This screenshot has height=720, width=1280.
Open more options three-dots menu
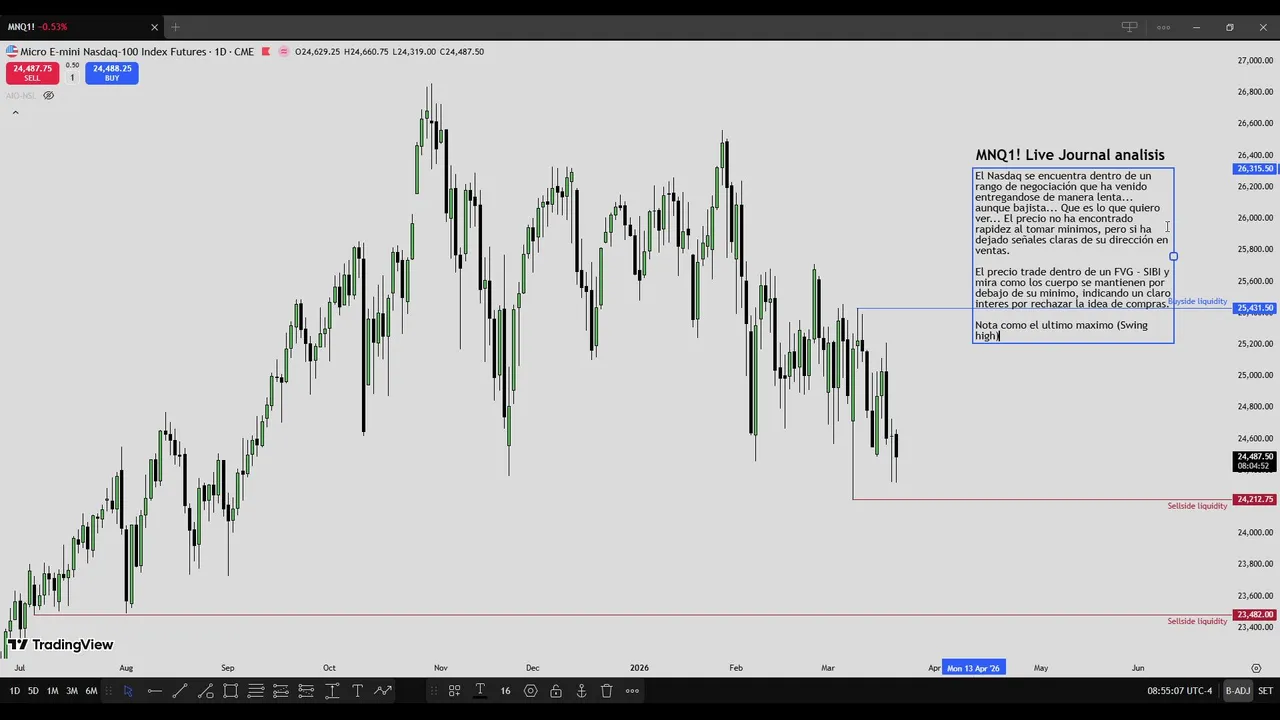(x=632, y=691)
